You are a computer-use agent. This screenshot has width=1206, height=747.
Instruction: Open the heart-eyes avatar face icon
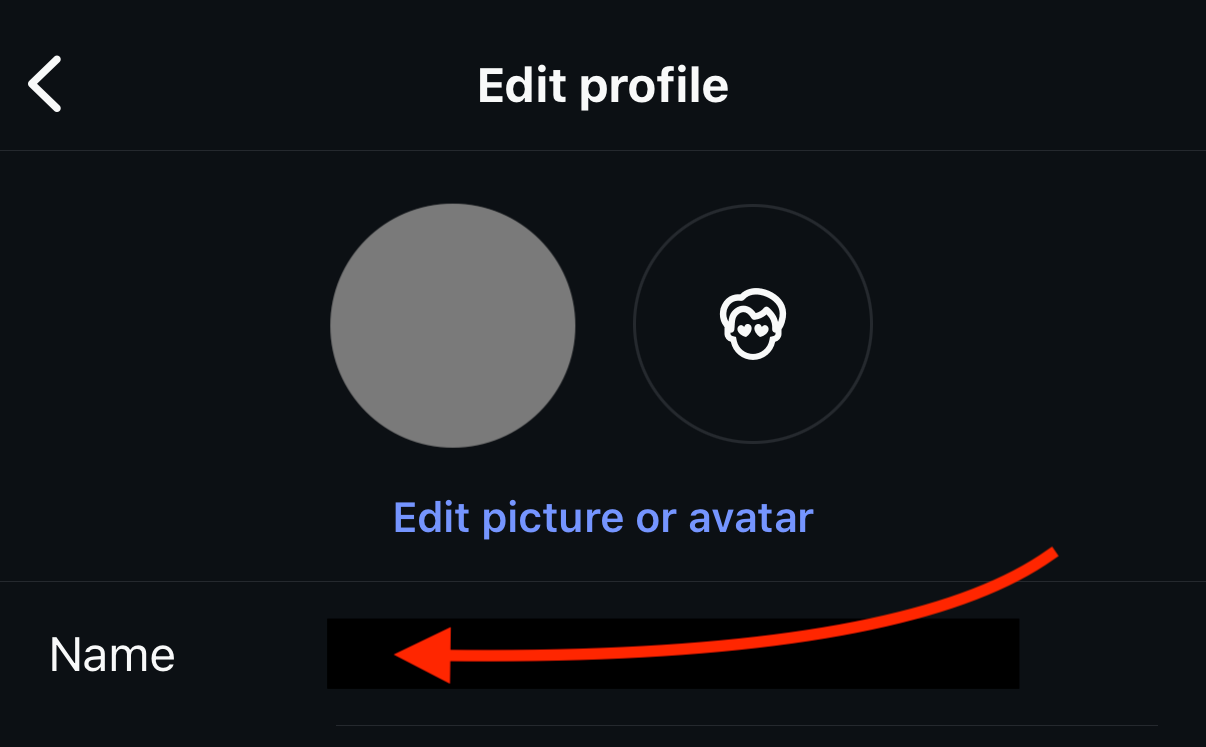tap(753, 324)
